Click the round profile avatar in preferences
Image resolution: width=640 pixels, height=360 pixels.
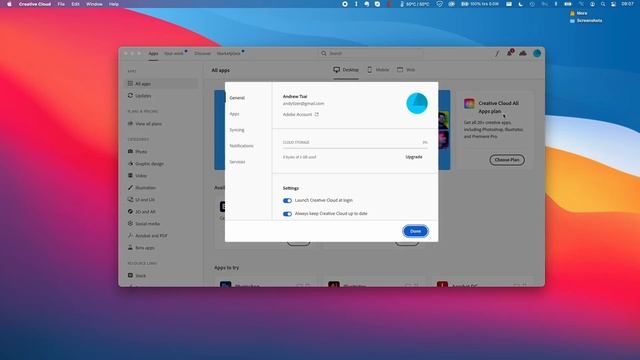(x=417, y=103)
